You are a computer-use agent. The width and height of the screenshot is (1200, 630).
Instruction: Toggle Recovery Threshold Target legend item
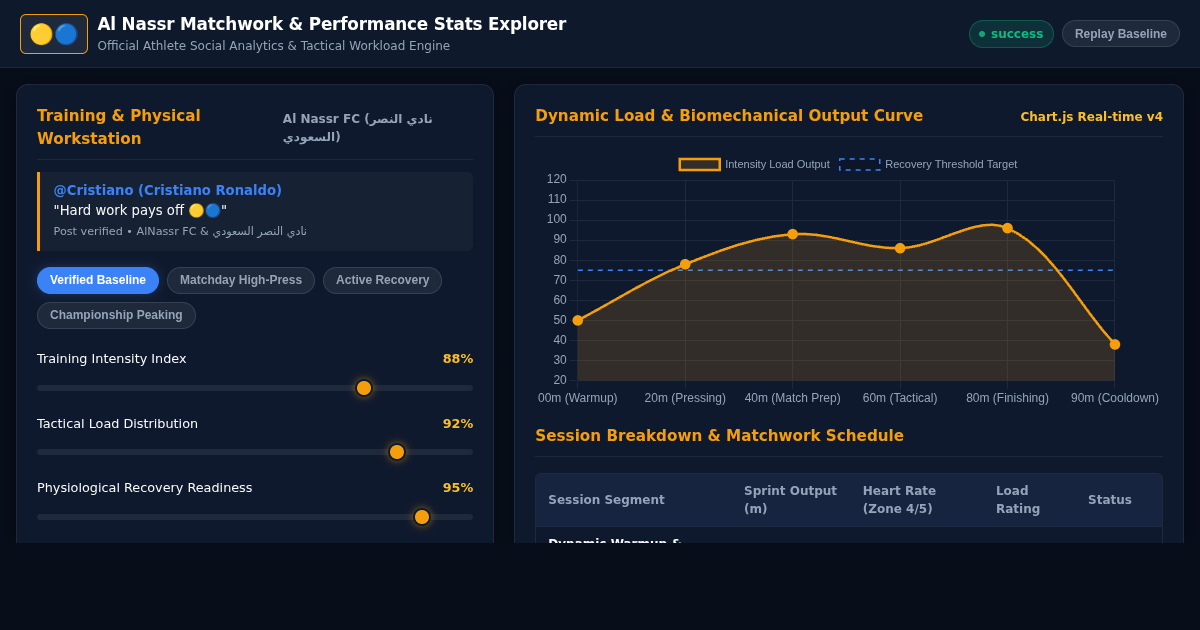tap(928, 164)
